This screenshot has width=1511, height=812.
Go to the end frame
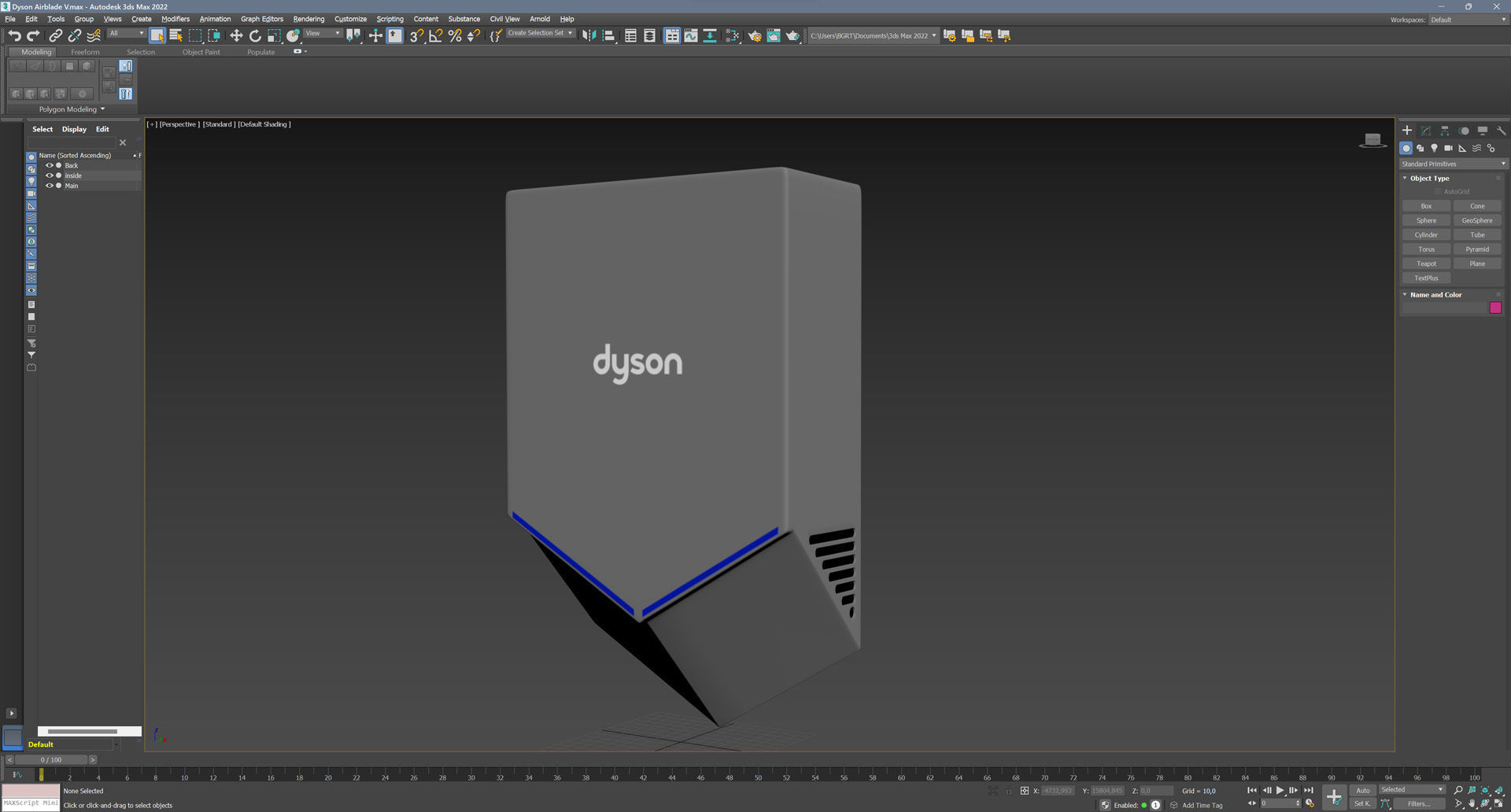1309,790
